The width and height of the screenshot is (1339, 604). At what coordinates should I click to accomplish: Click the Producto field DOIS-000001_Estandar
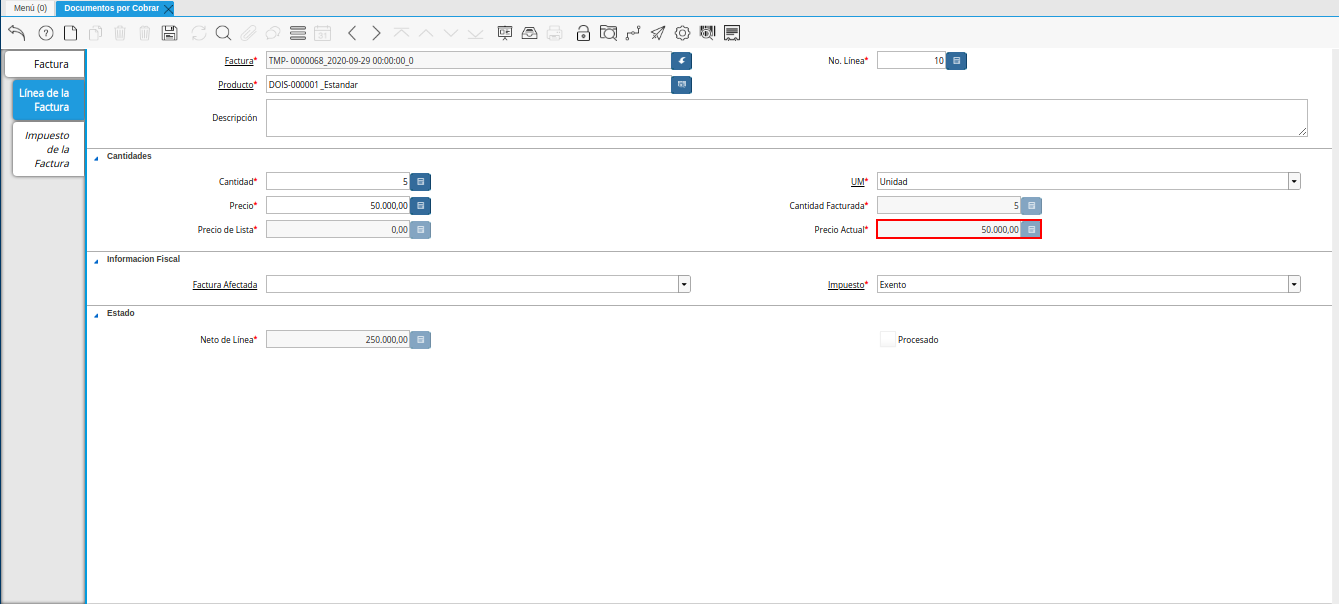pyautogui.click(x=468, y=85)
